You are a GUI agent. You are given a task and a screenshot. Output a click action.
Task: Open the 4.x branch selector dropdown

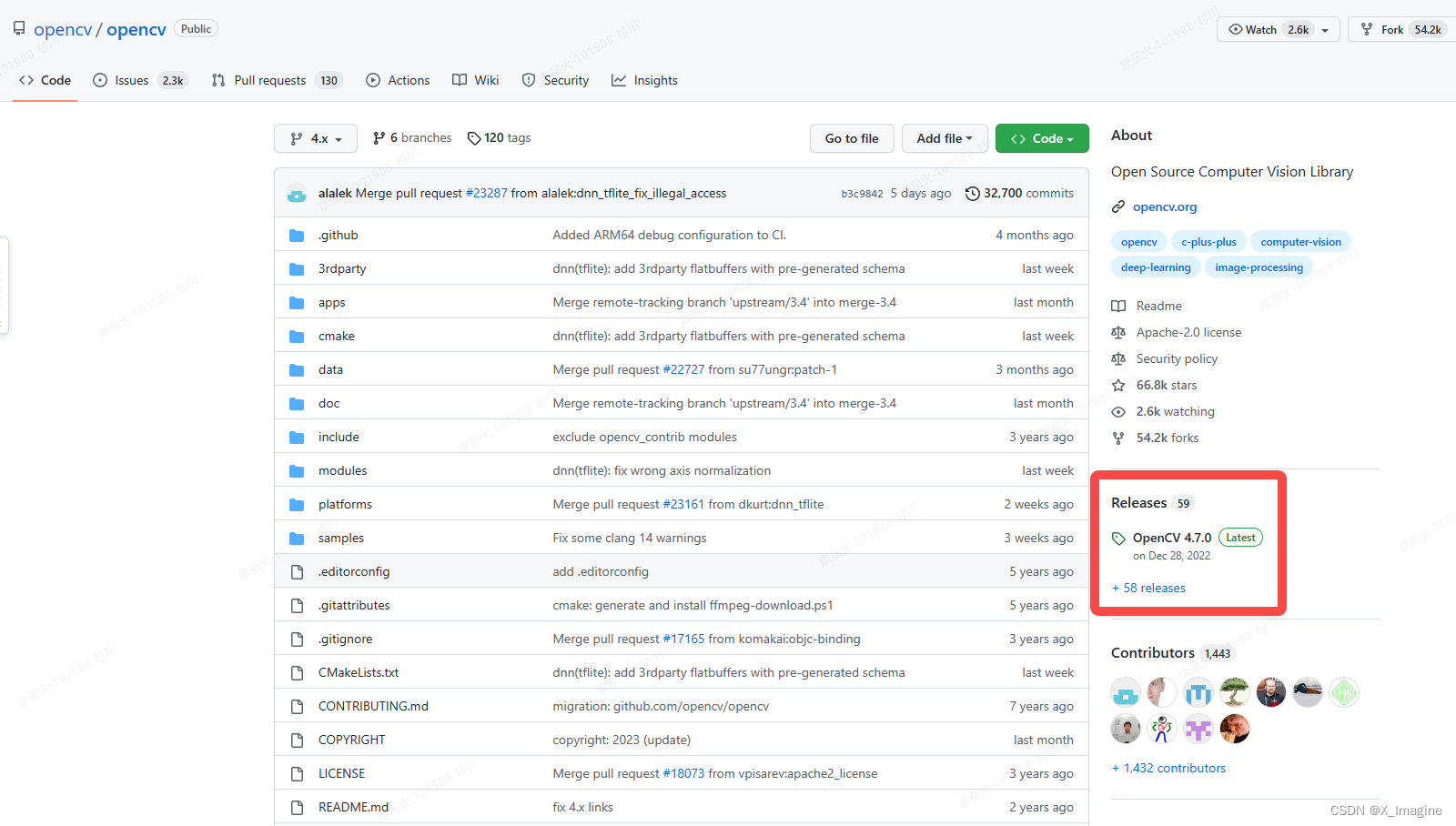tap(316, 138)
